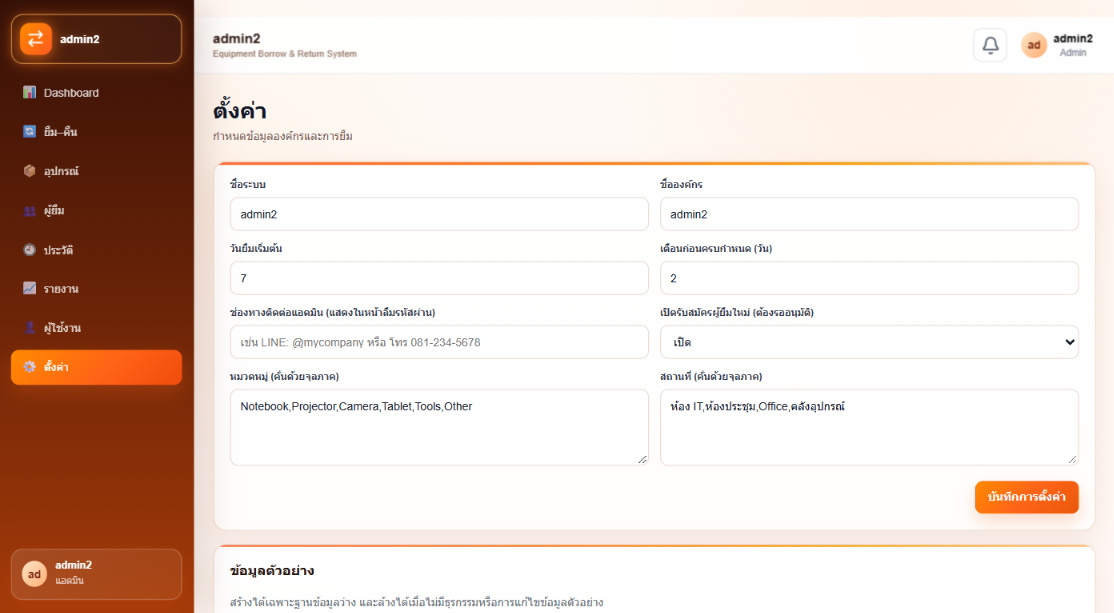
Task: Select ผู้ยืม in the sidebar
Action: (97, 210)
